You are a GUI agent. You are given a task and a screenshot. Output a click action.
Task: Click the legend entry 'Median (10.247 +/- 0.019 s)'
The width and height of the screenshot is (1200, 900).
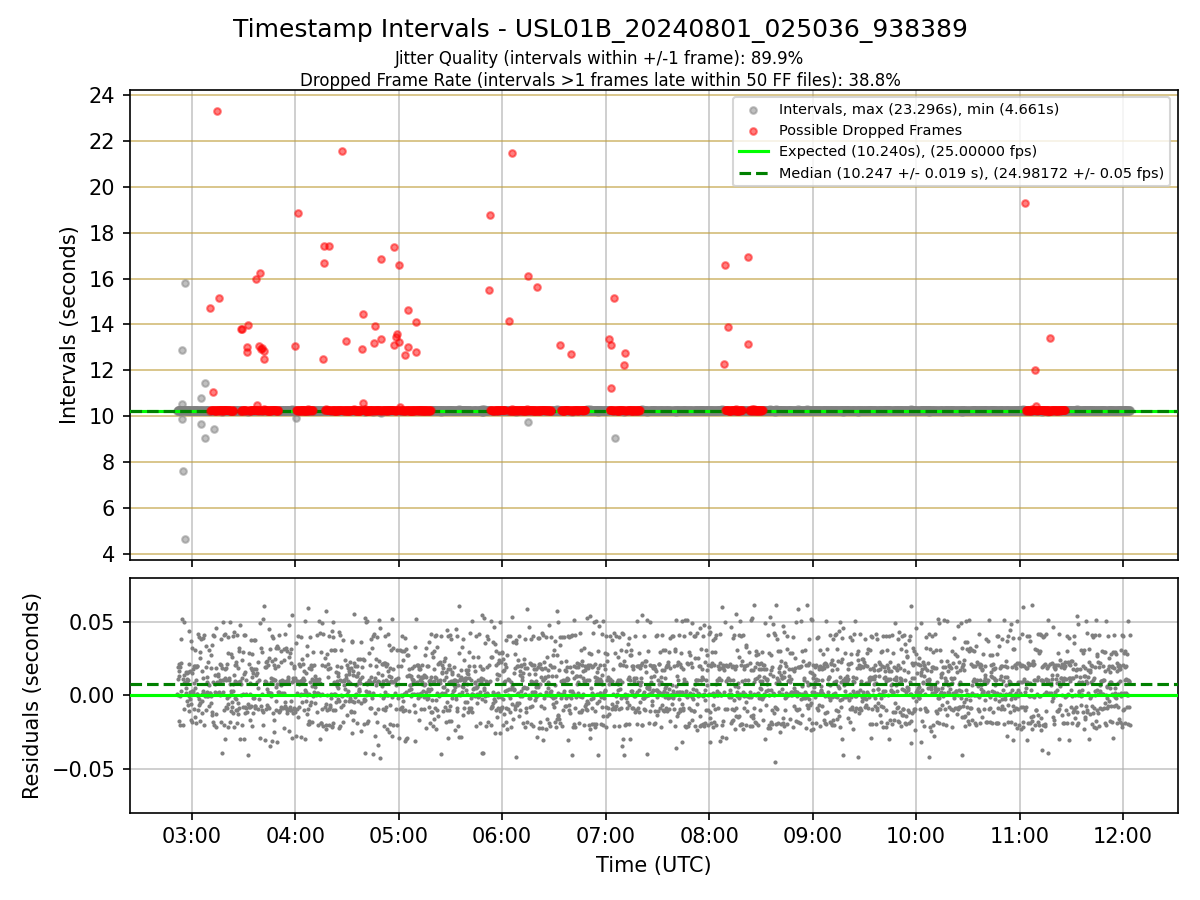point(971,173)
